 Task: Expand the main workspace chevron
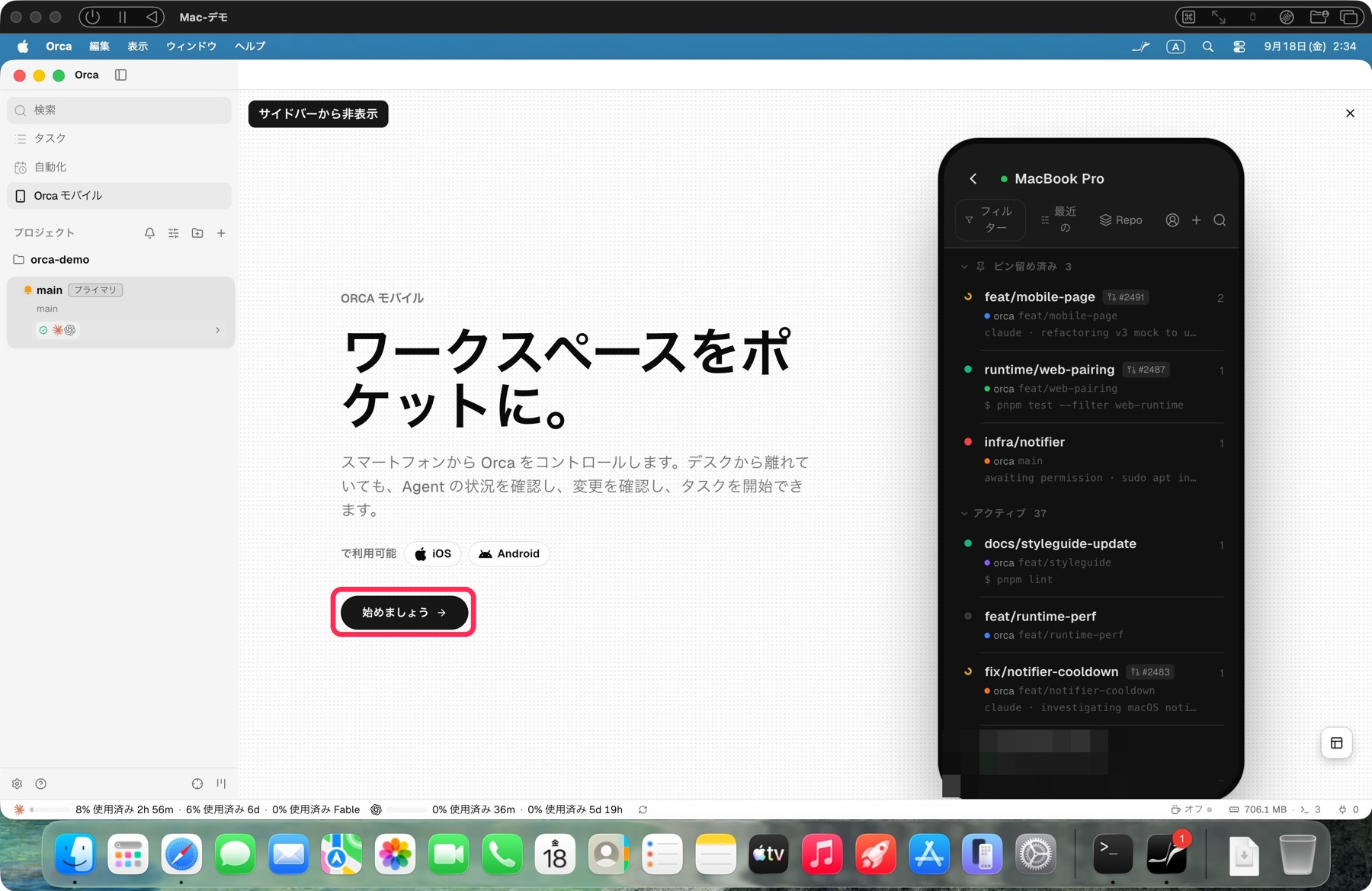coord(218,330)
